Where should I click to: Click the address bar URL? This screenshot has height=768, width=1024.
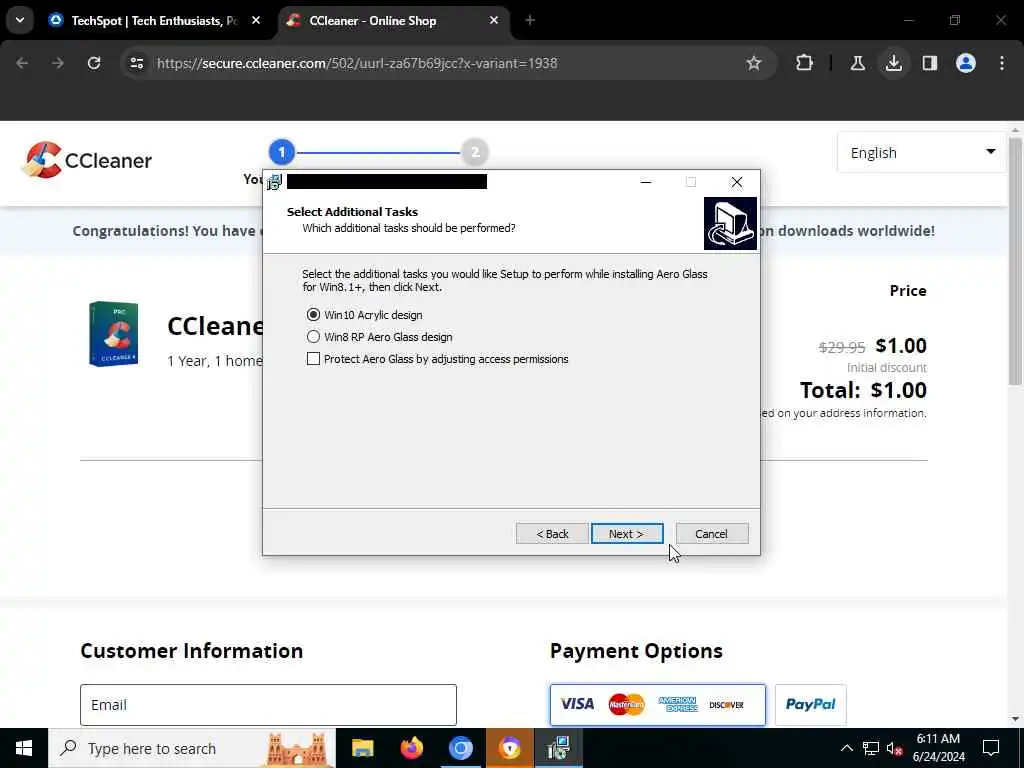[x=357, y=63]
